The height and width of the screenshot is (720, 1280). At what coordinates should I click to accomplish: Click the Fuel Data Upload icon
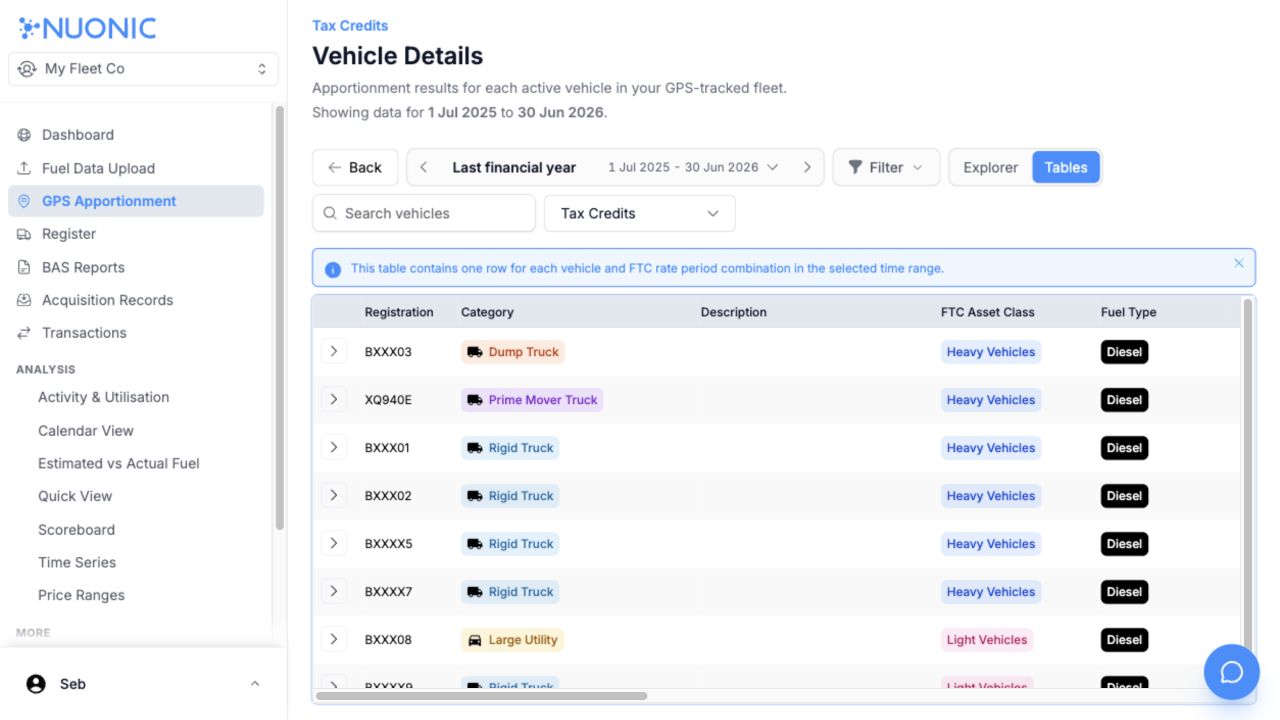coord(24,168)
